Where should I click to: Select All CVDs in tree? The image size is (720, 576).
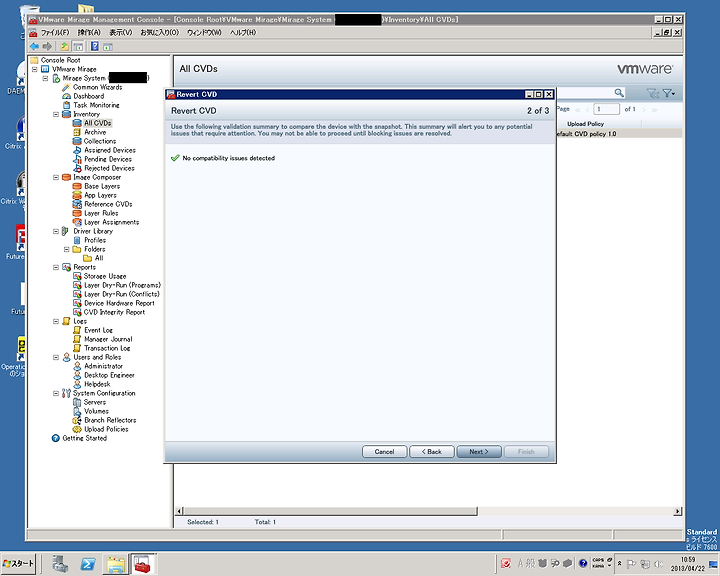(x=98, y=123)
